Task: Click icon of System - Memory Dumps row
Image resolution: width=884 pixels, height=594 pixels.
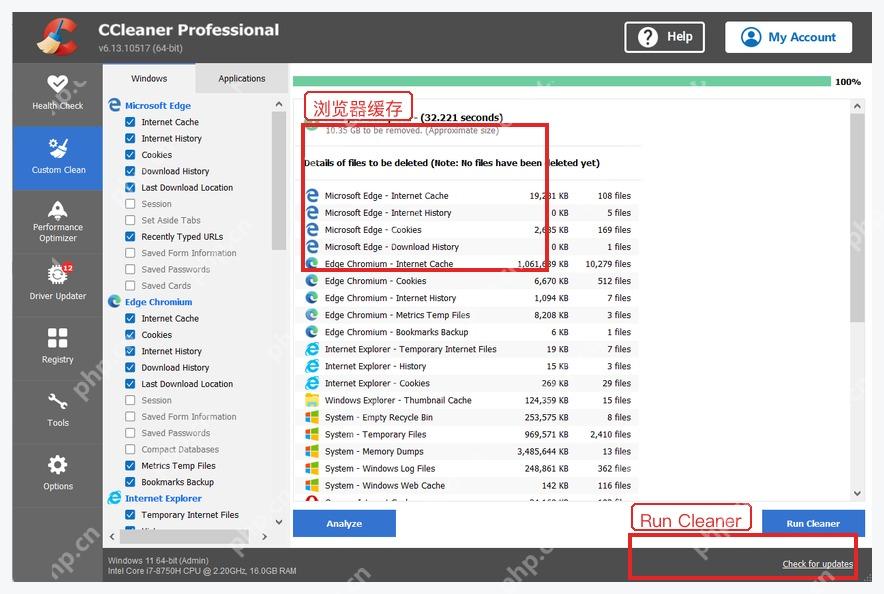Action: (312, 451)
